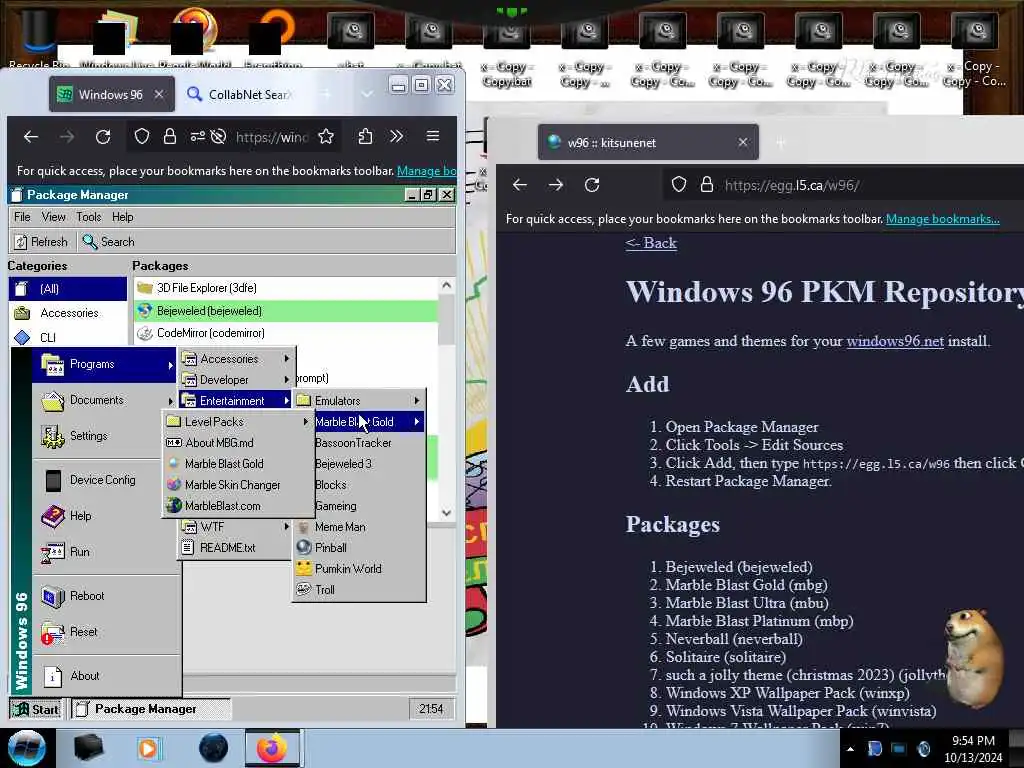
Task: Click media player icon in Windows taskbar
Action: (148, 748)
